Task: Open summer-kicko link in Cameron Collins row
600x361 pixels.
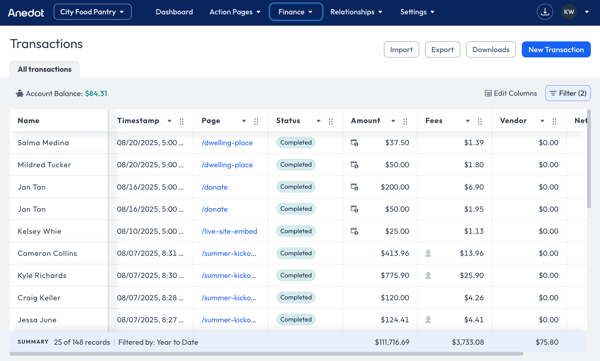Action: point(229,253)
